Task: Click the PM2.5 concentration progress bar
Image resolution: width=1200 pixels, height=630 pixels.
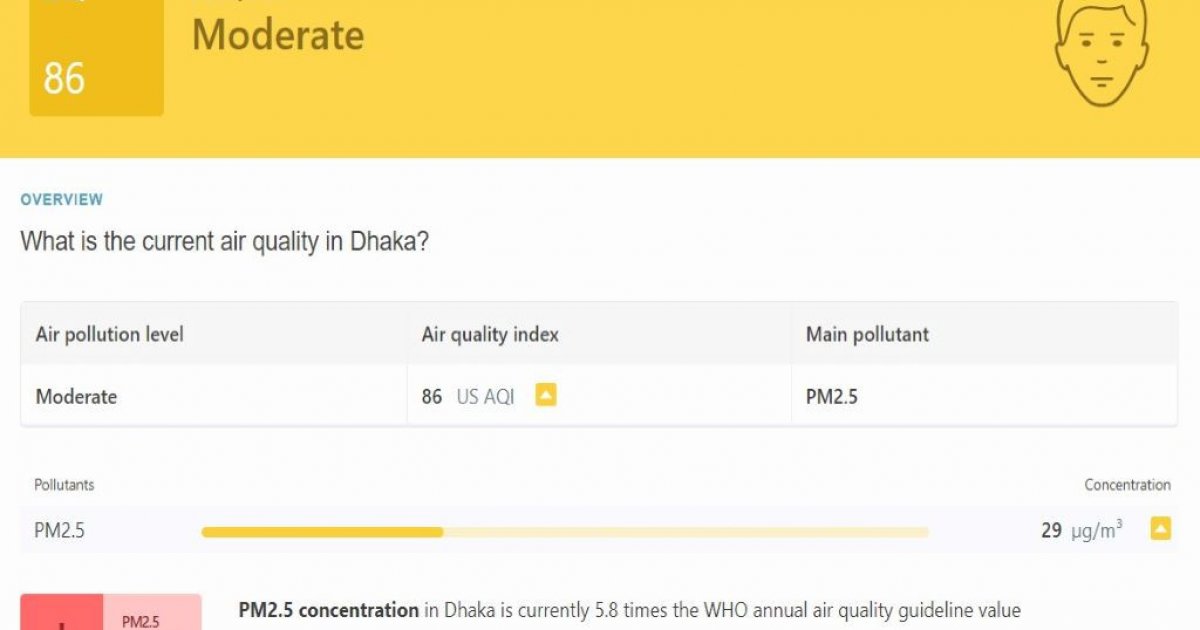Action: click(565, 530)
